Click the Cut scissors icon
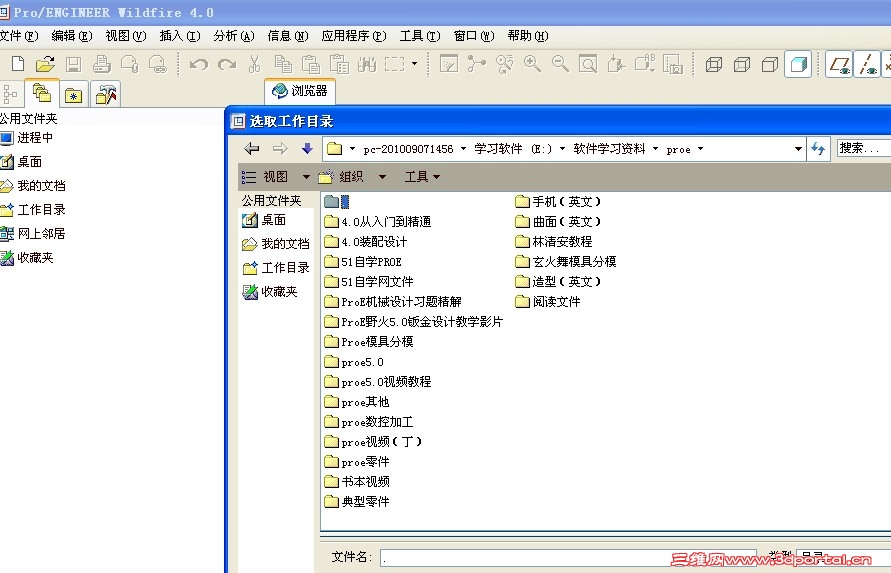The height and width of the screenshot is (573, 891). 254,64
